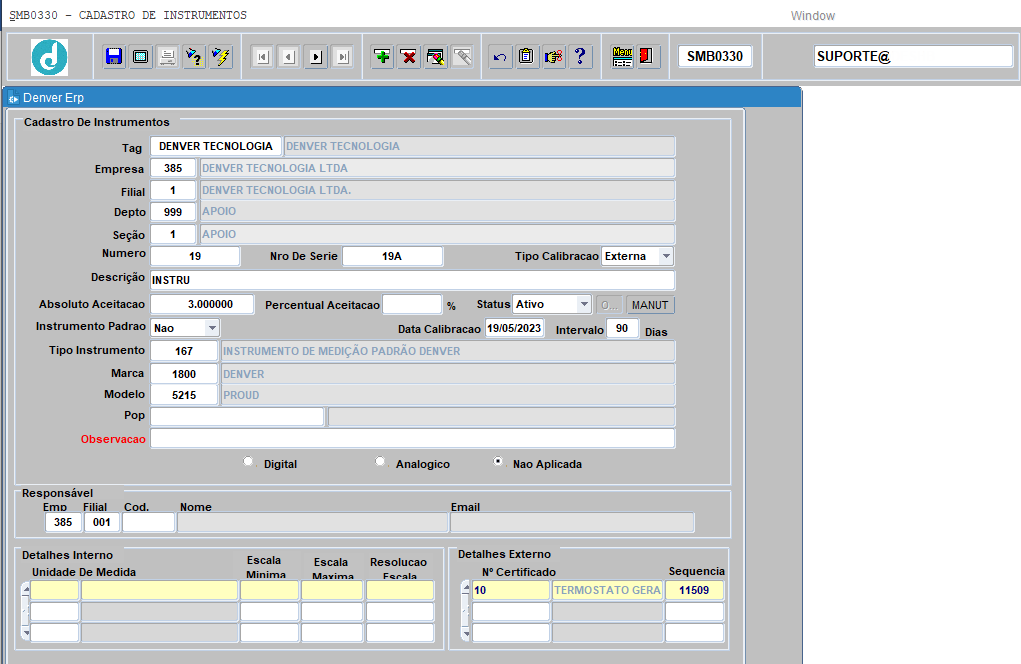Click the Observacao input field
The height and width of the screenshot is (664, 1021).
click(x=412, y=438)
